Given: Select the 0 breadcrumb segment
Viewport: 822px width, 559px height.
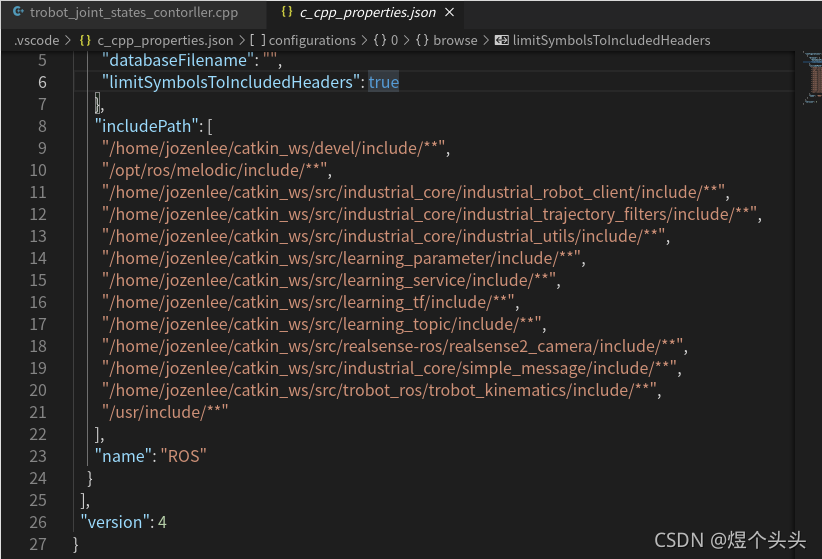Looking at the screenshot, I should [394, 40].
